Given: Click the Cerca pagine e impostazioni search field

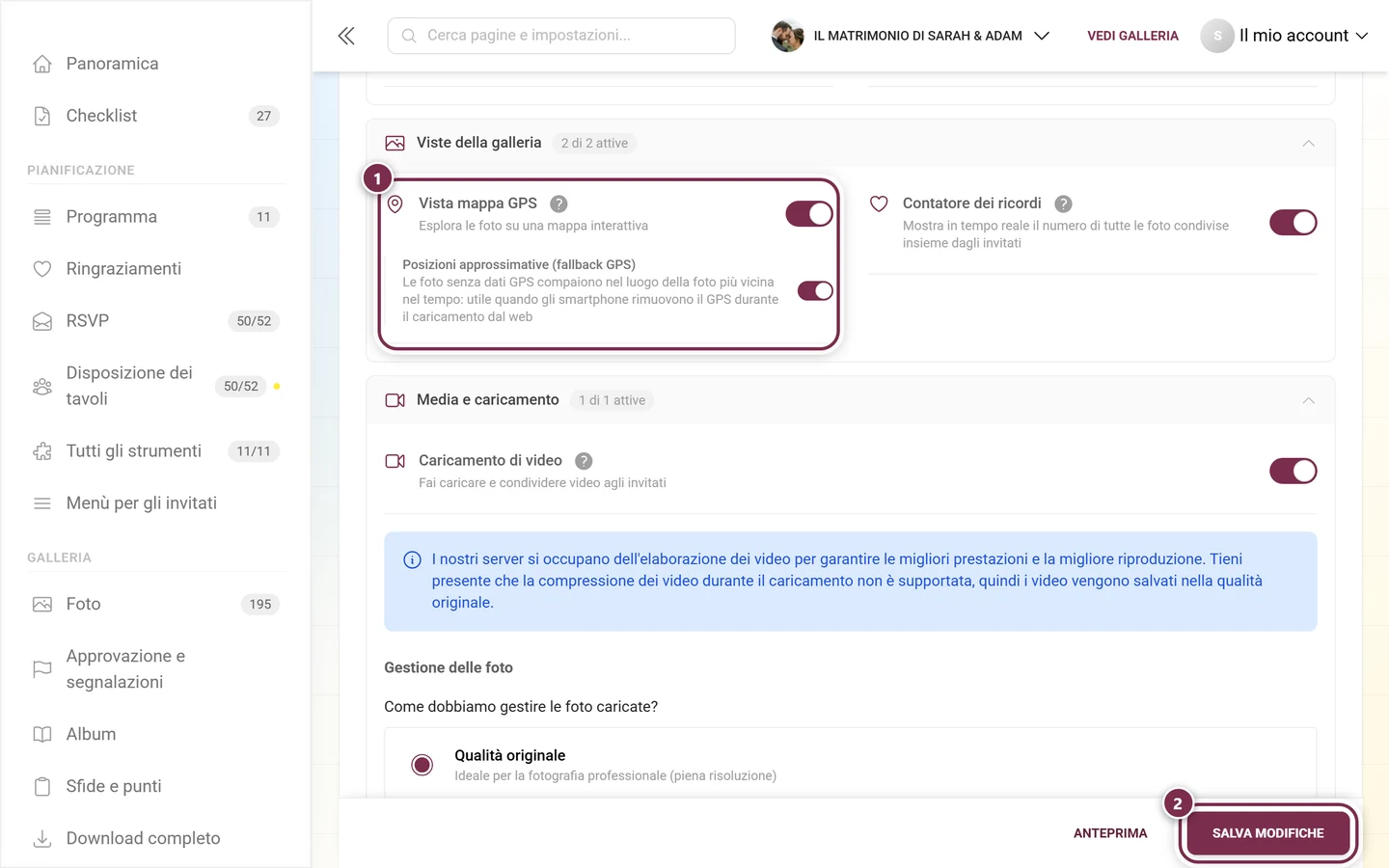Looking at the screenshot, I should point(561,36).
